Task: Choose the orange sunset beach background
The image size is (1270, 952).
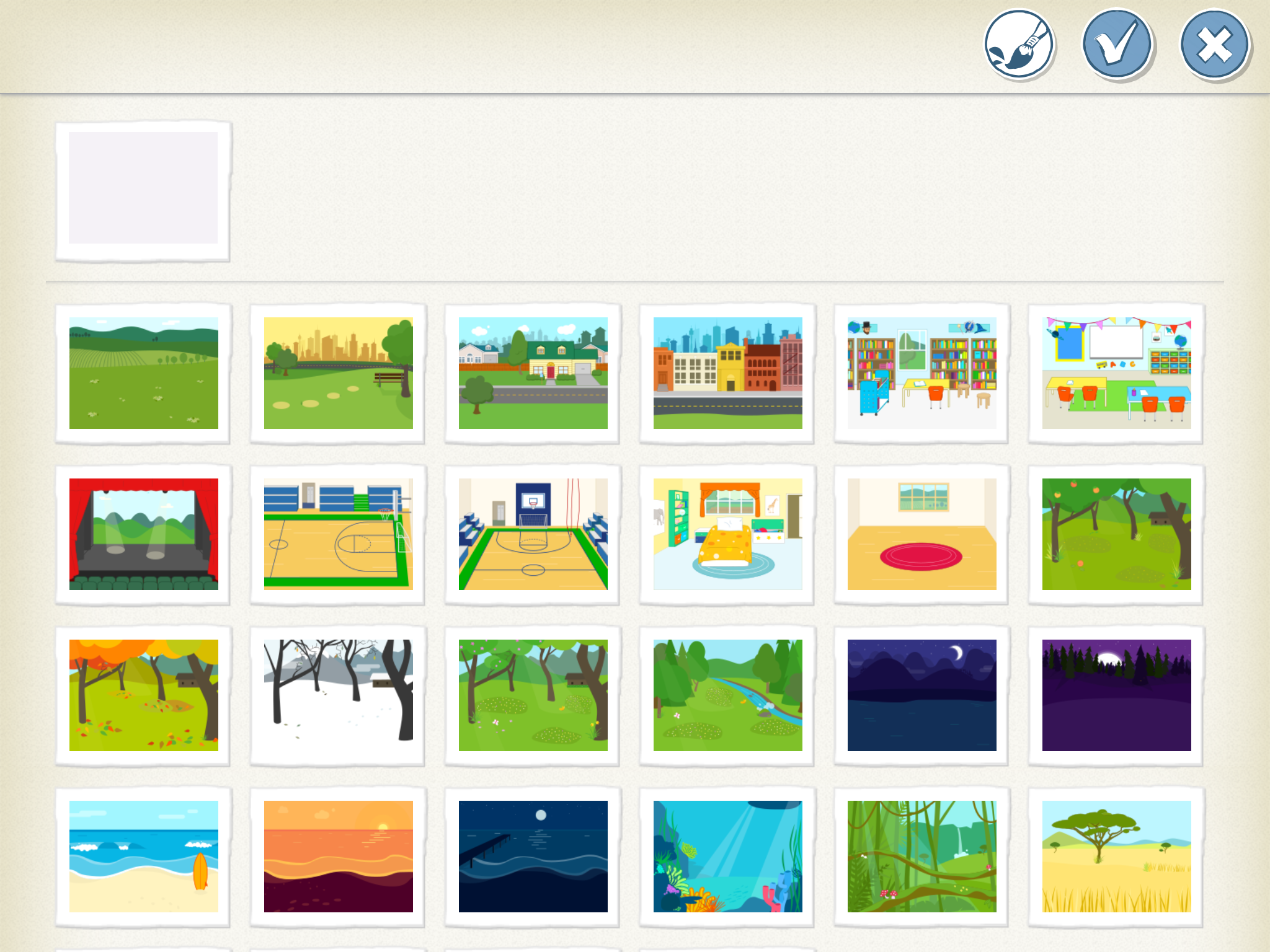Action: click(338, 857)
